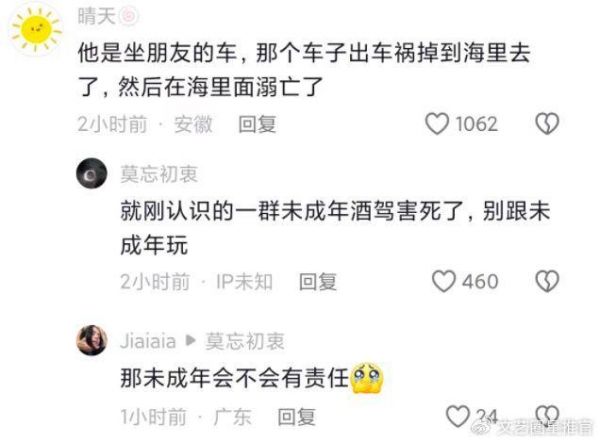Open username 晴天 profile link

tap(96, 16)
